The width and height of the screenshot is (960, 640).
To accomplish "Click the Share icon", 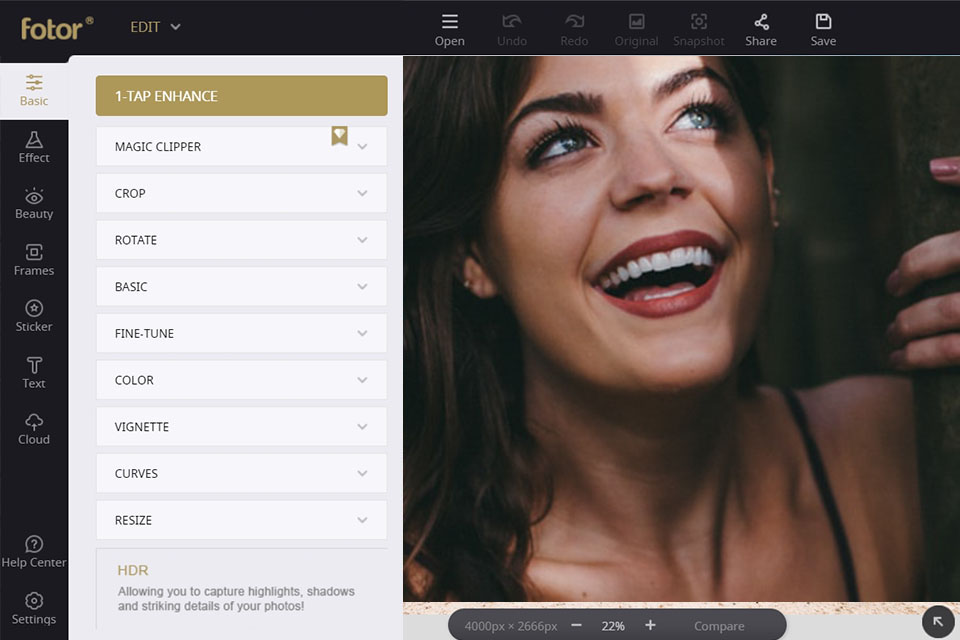I will pos(761,28).
